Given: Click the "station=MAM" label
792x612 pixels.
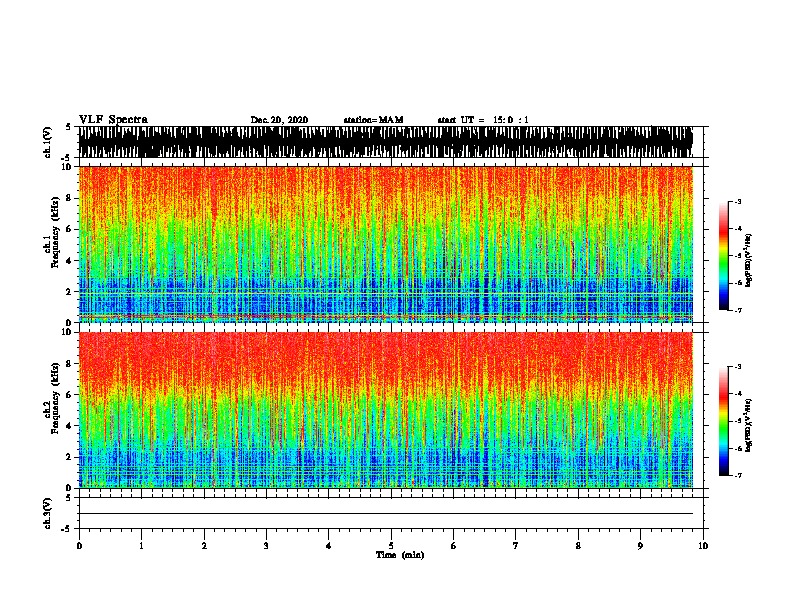Looking at the screenshot, I should tap(373, 120).
